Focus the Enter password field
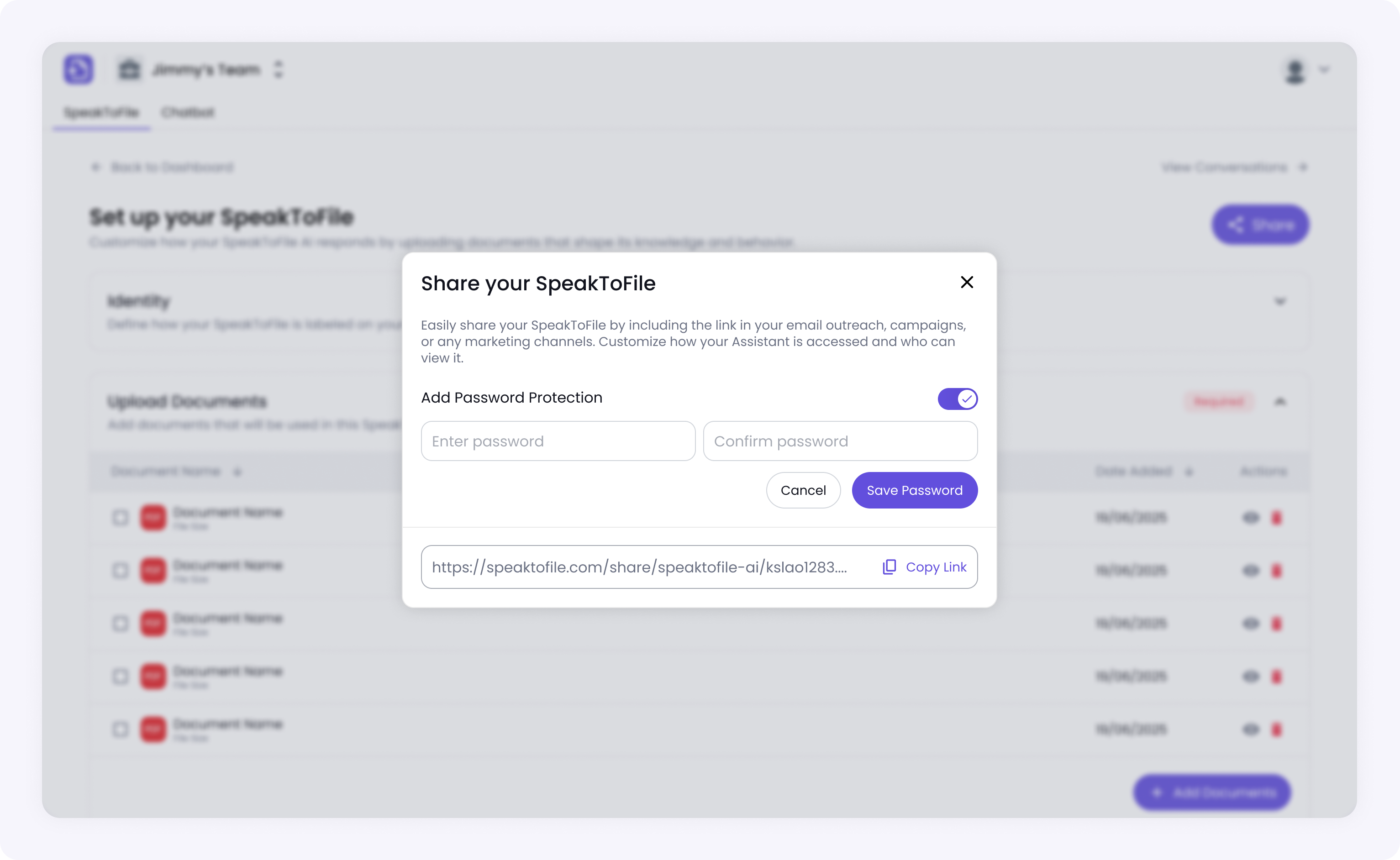 coord(558,441)
